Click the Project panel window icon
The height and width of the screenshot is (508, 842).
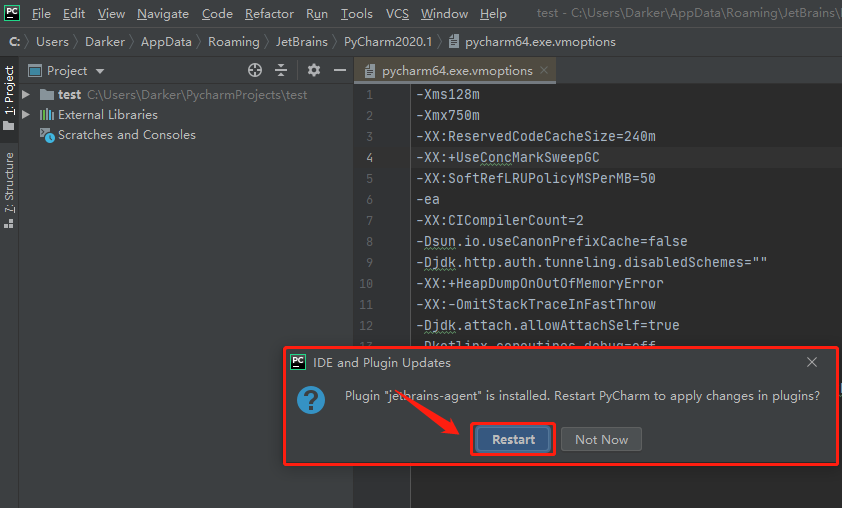(x=35, y=70)
